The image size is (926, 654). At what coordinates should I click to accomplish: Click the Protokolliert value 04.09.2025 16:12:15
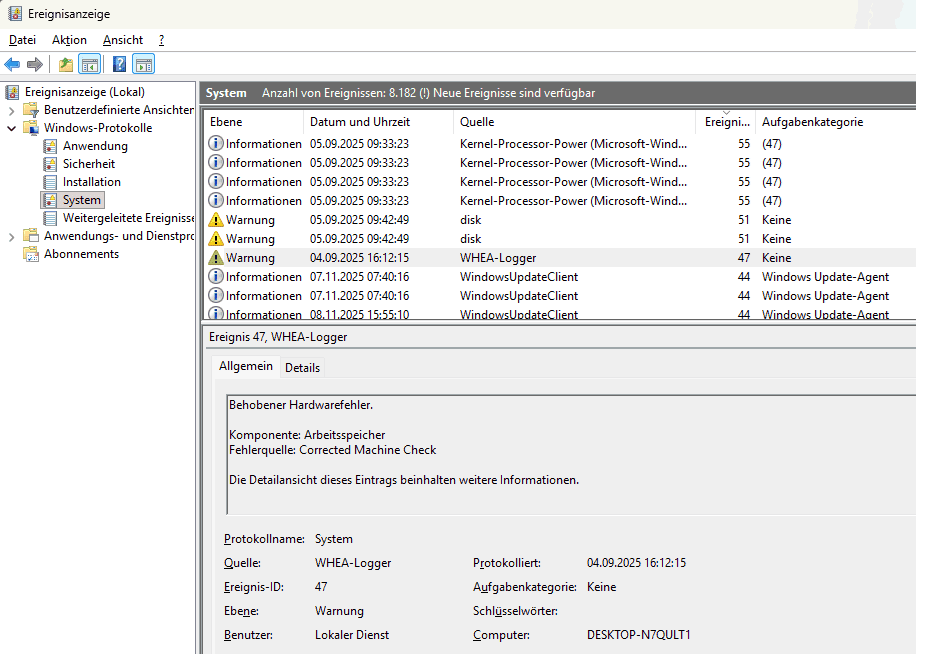point(636,563)
